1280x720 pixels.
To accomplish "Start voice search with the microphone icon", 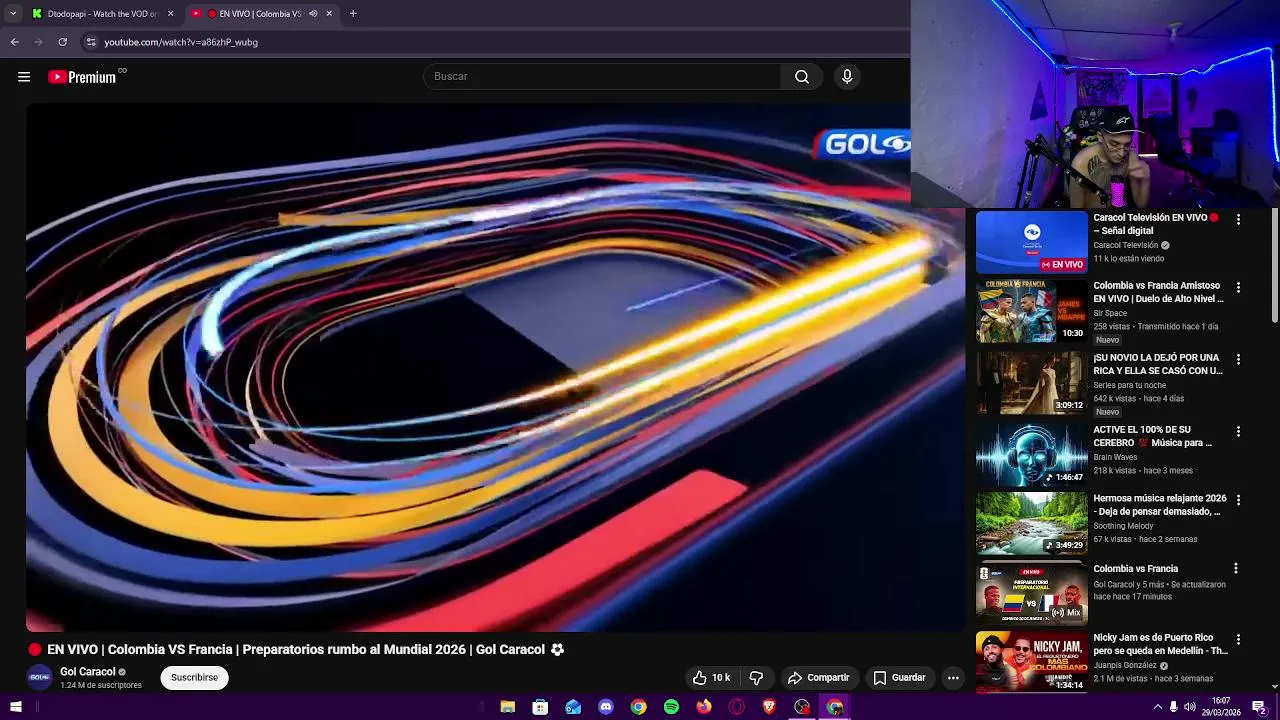I will pyautogui.click(x=847, y=77).
